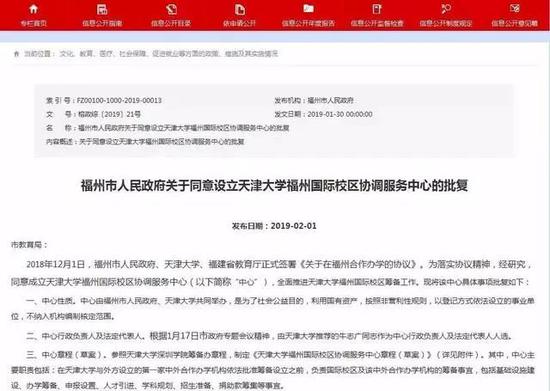This screenshot has width=550, height=391.
Task: Click the salutation 市教育局:
Action: 29,244
